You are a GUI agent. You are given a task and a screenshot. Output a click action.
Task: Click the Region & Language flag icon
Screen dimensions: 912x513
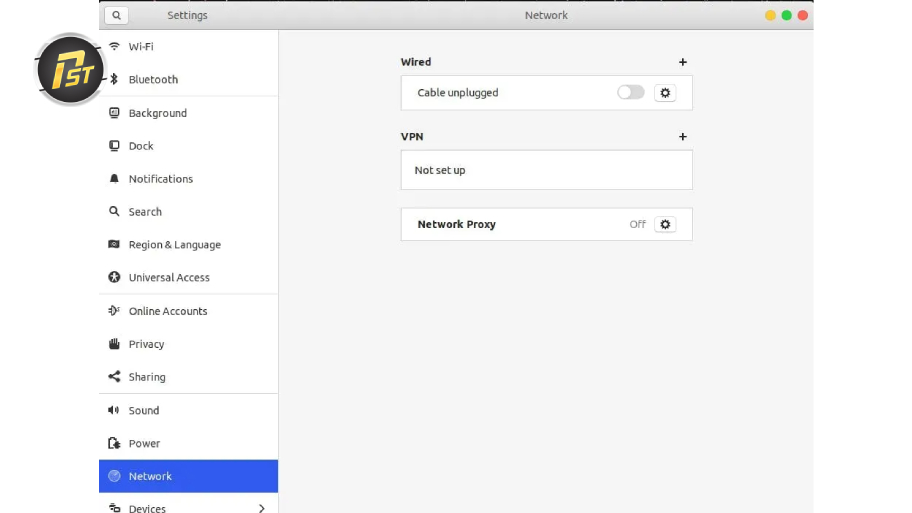coord(114,244)
